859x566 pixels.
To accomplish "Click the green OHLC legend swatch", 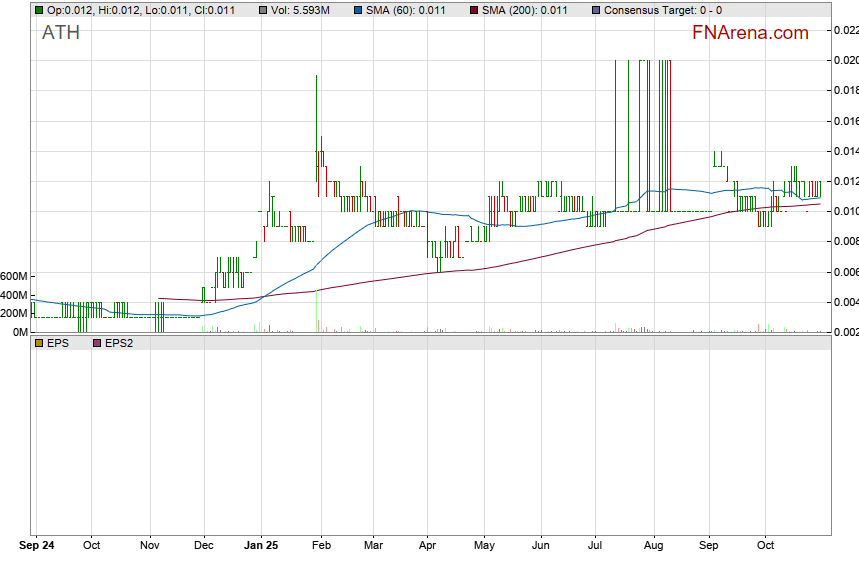I will (x=38, y=10).
